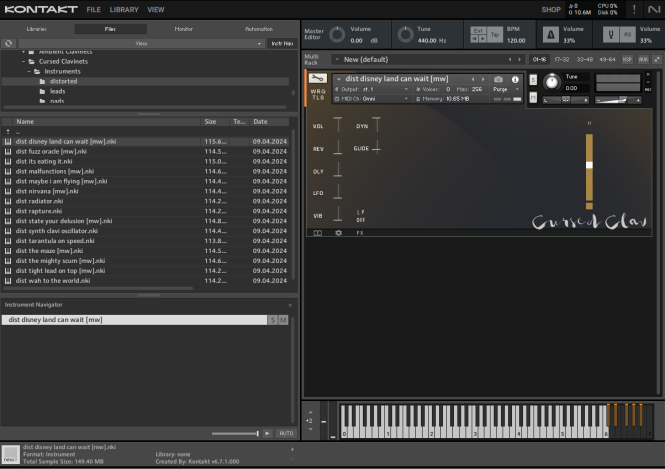Image resolution: width=665 pixels, height=469 pixels.
Task: Open the LIBRARY menu
Action: (124, 9)
